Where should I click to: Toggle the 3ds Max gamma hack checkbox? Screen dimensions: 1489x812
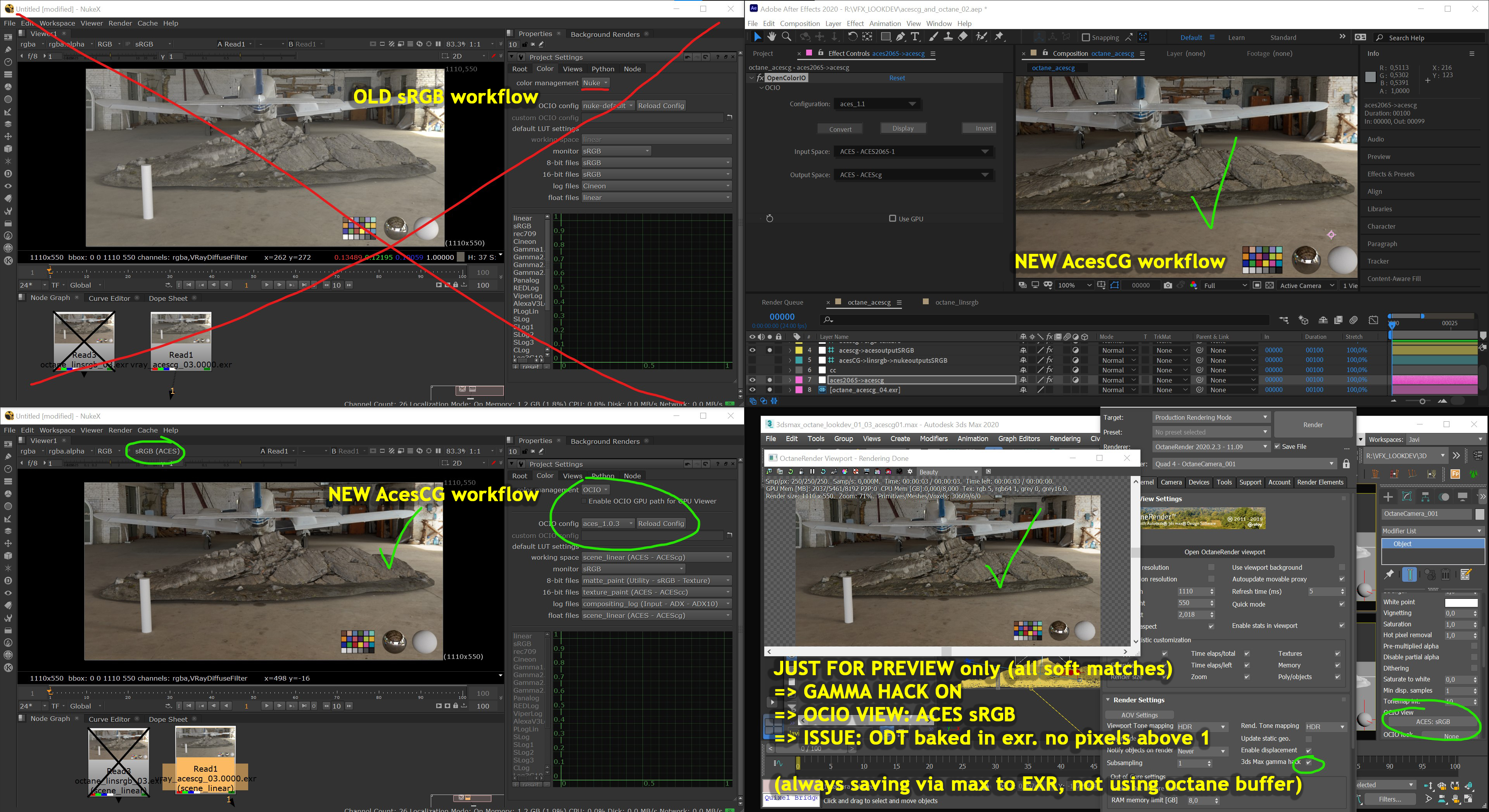coord(1309,762)
